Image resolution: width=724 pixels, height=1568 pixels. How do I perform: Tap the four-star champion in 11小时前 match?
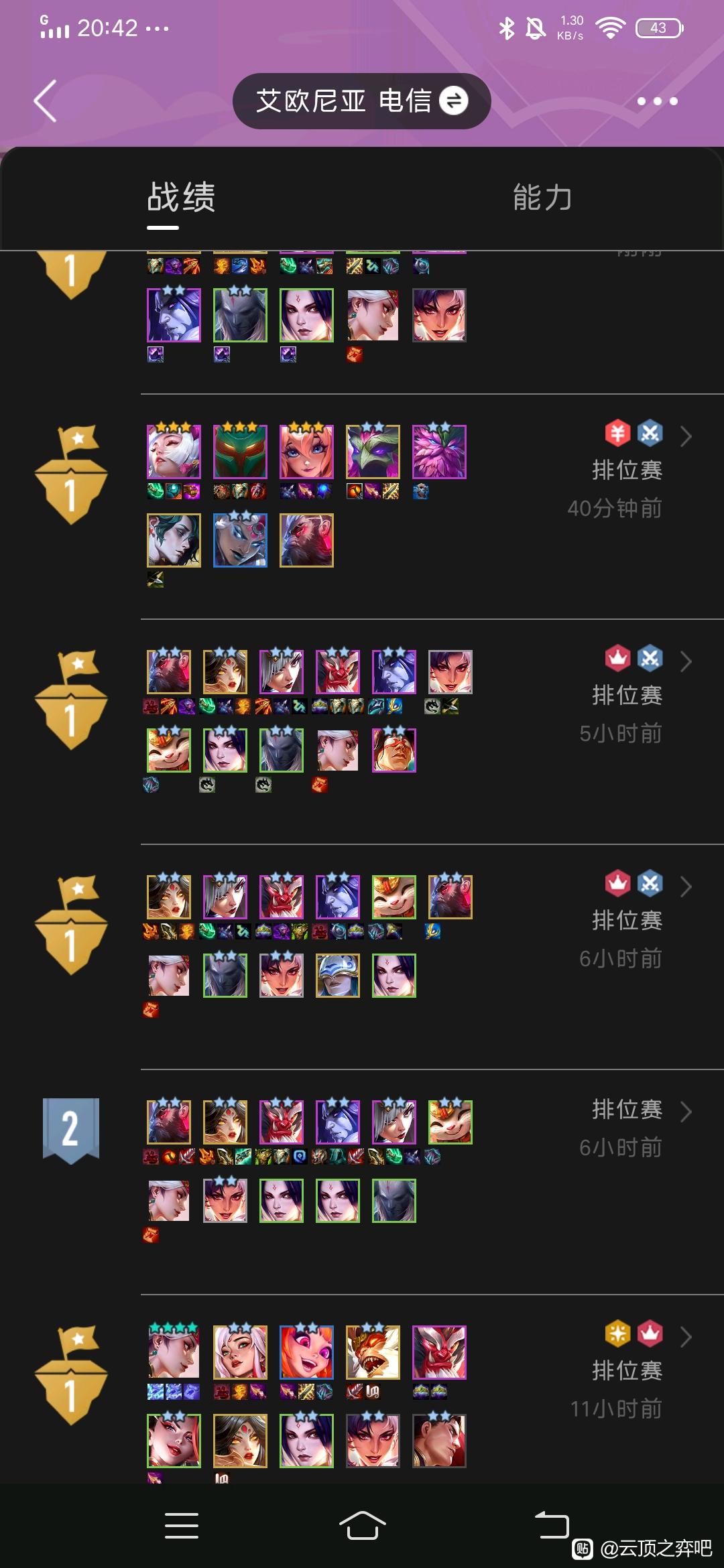pyautogui.click(x=174, y=1352)
